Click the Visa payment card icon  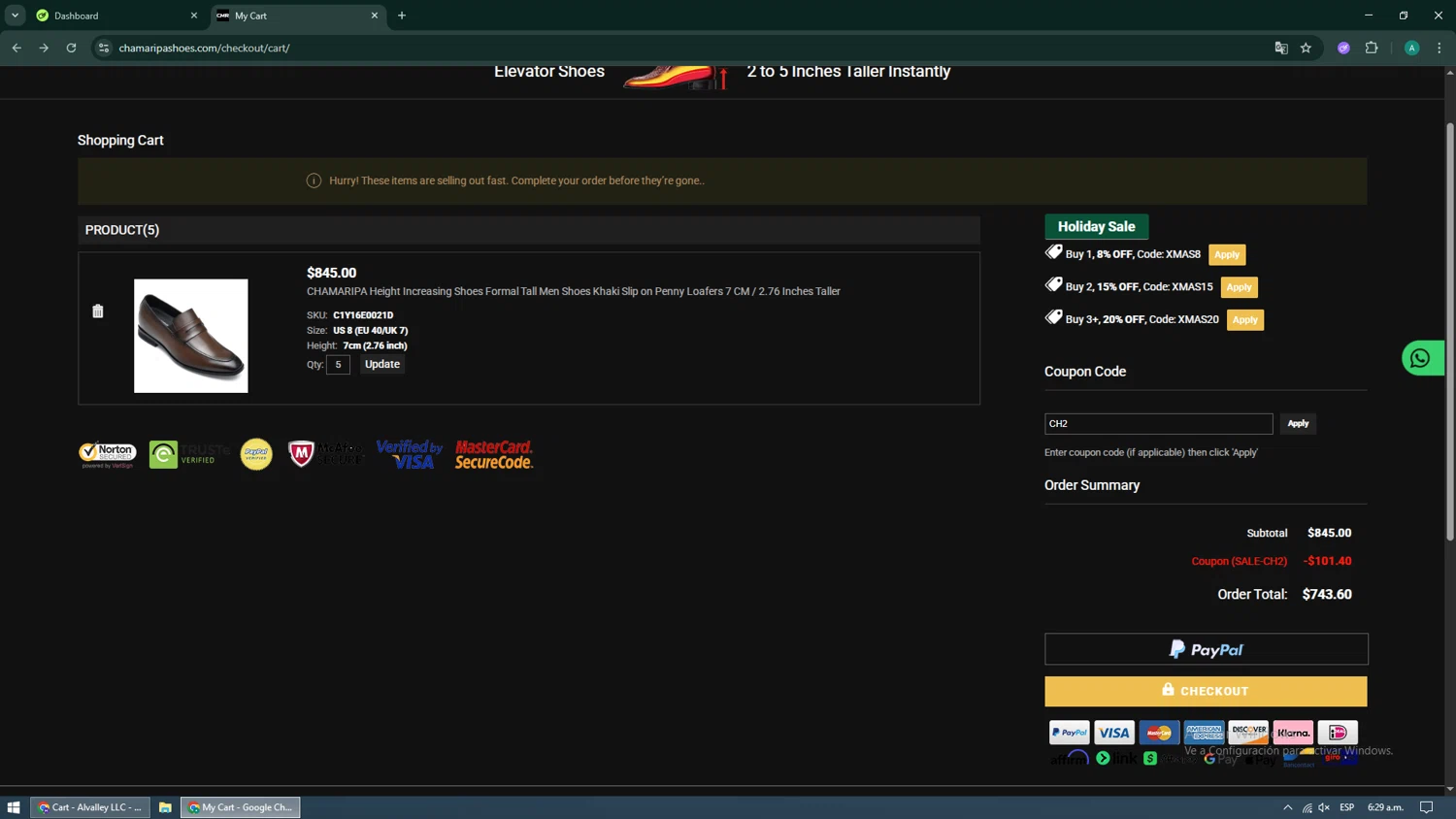click(x=1114, y=733)
